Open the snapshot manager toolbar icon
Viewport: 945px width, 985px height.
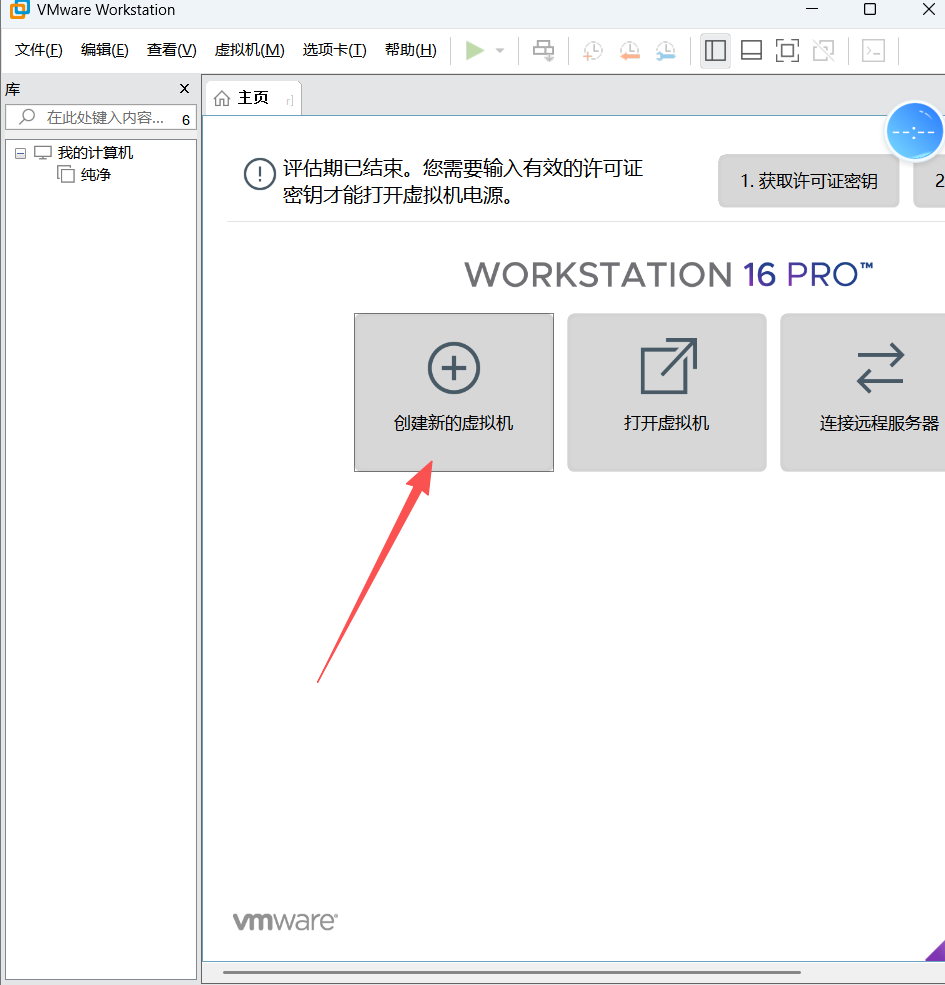click(x=665, y=50)
